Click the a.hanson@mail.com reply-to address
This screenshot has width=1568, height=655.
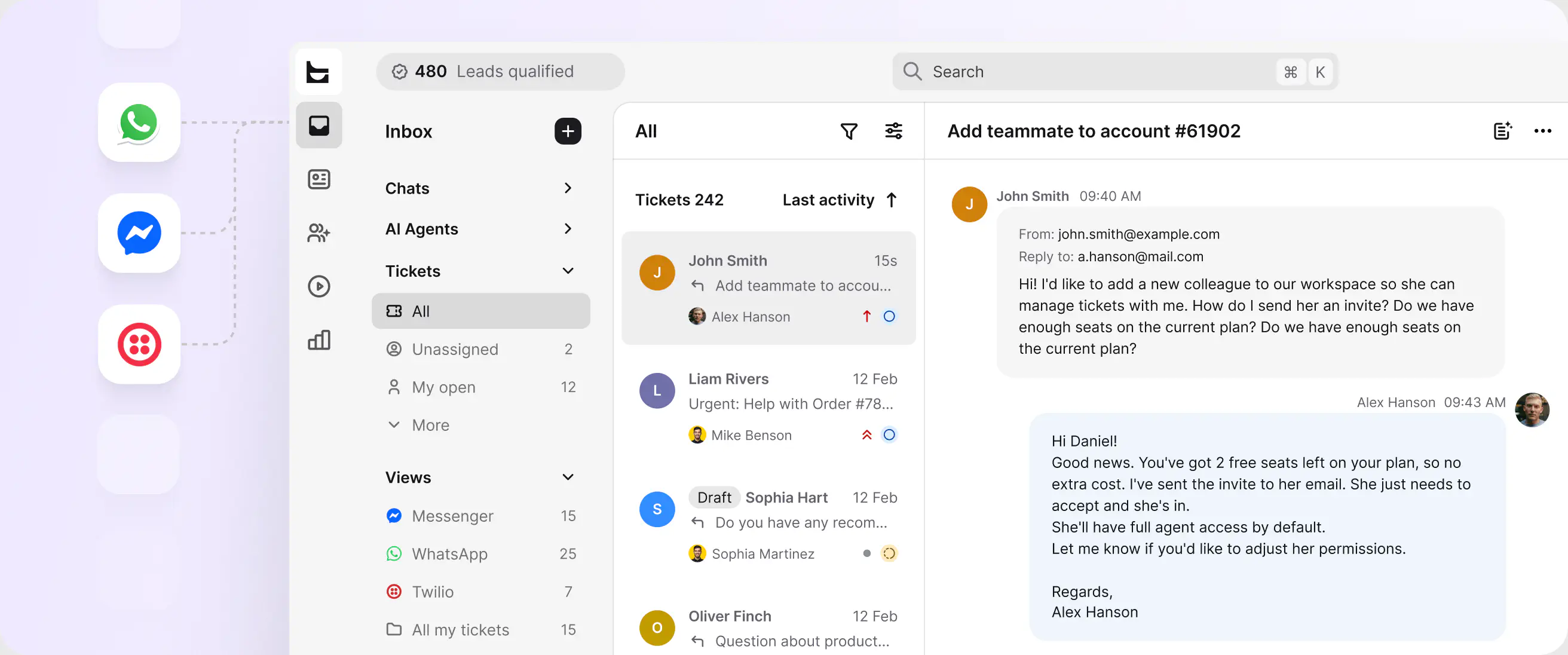(1140, 256)
